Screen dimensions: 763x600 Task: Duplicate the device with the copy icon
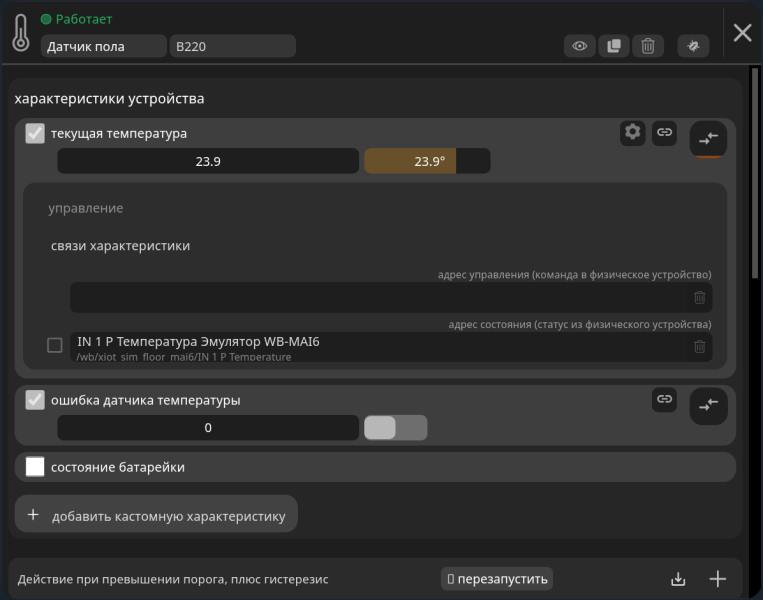(614, 46)
